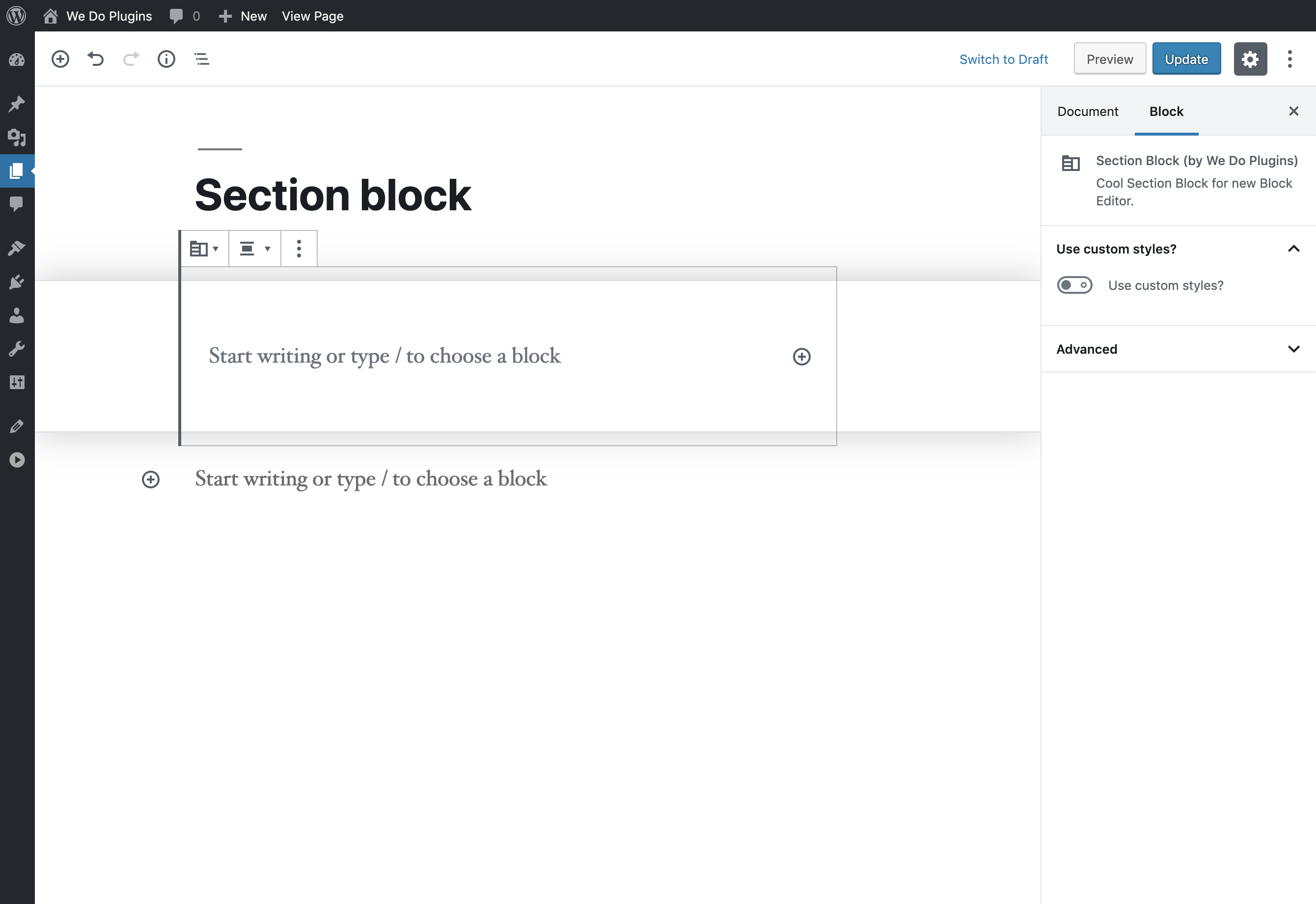Expand the Advanced panel
This screenshot has height=904, width=1316.
pyautogui.click(x=1178, y=349)
